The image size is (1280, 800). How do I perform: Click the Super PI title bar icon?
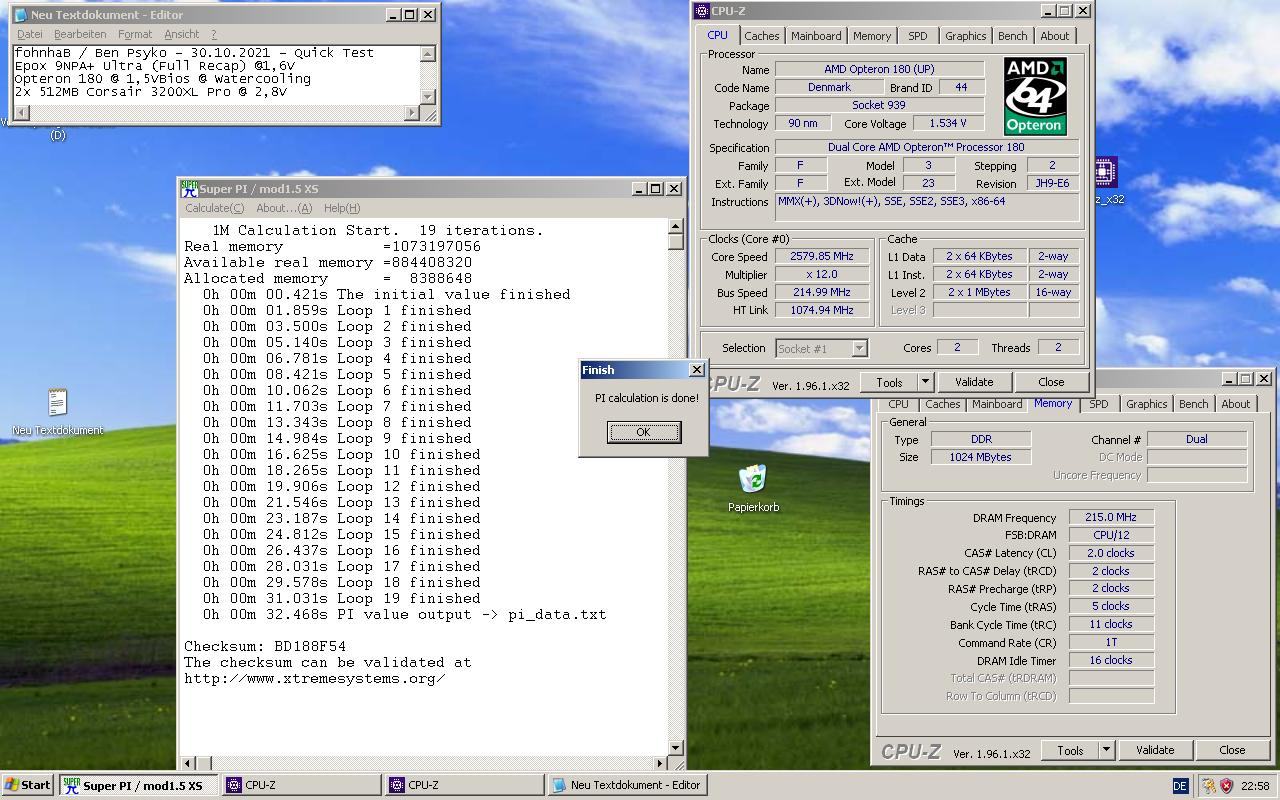tap(189, 188)
